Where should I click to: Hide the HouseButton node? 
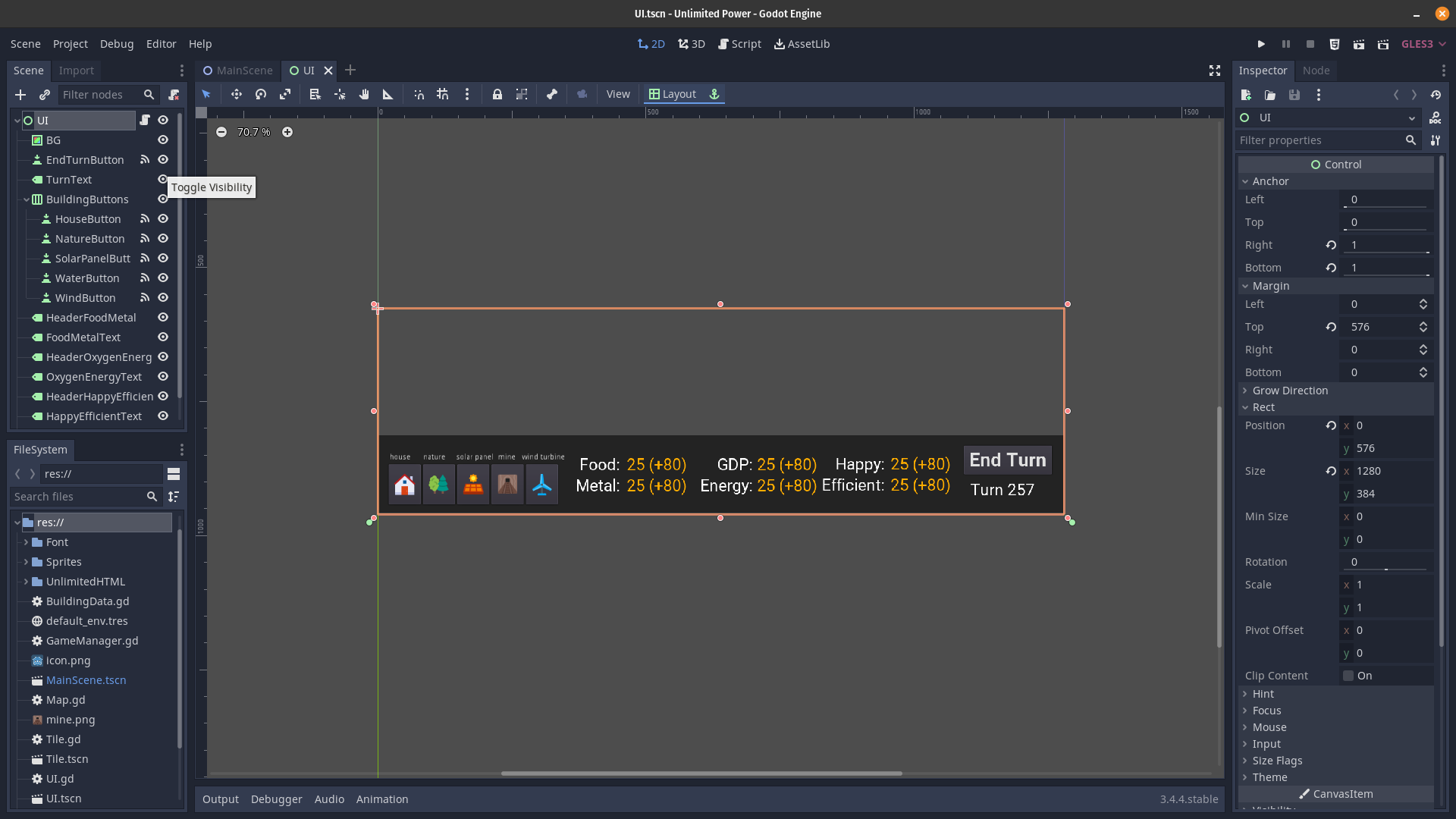click(162, 218)
